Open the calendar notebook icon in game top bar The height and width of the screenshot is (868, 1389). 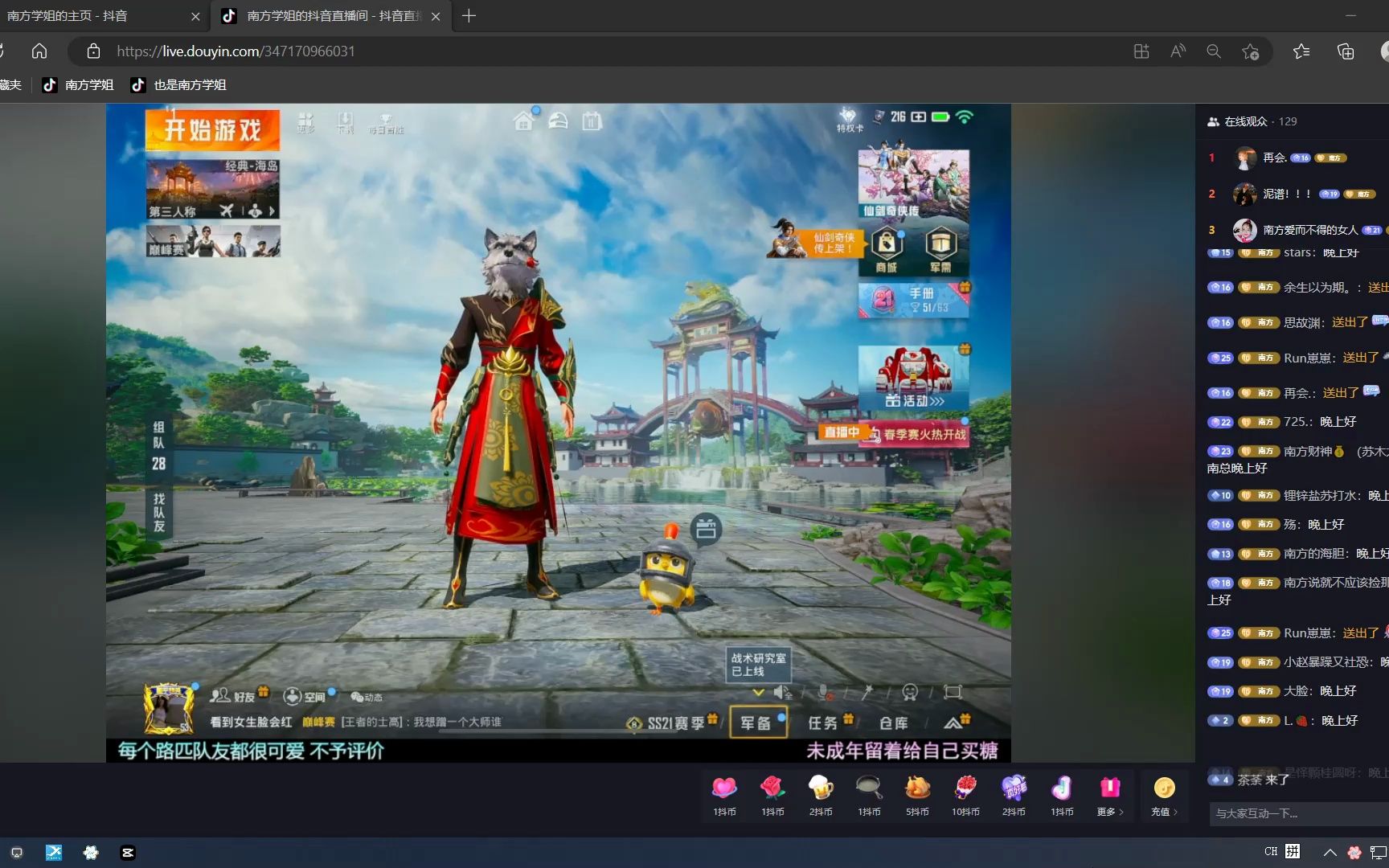point(592,121)
